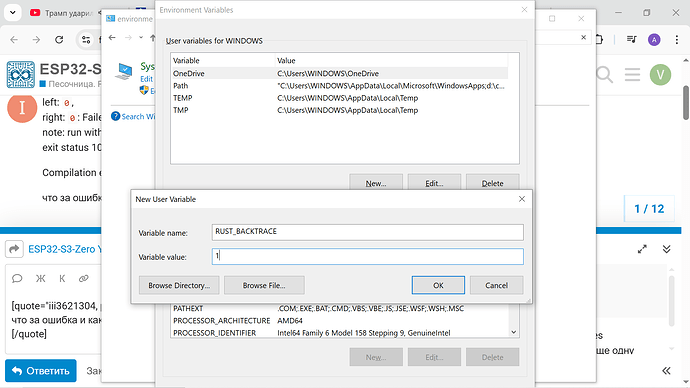Select PROCESSOR_ARCHITECTURE system variable row
The height and width of the screenshot is (388, 690).
(x=339, y=321)
